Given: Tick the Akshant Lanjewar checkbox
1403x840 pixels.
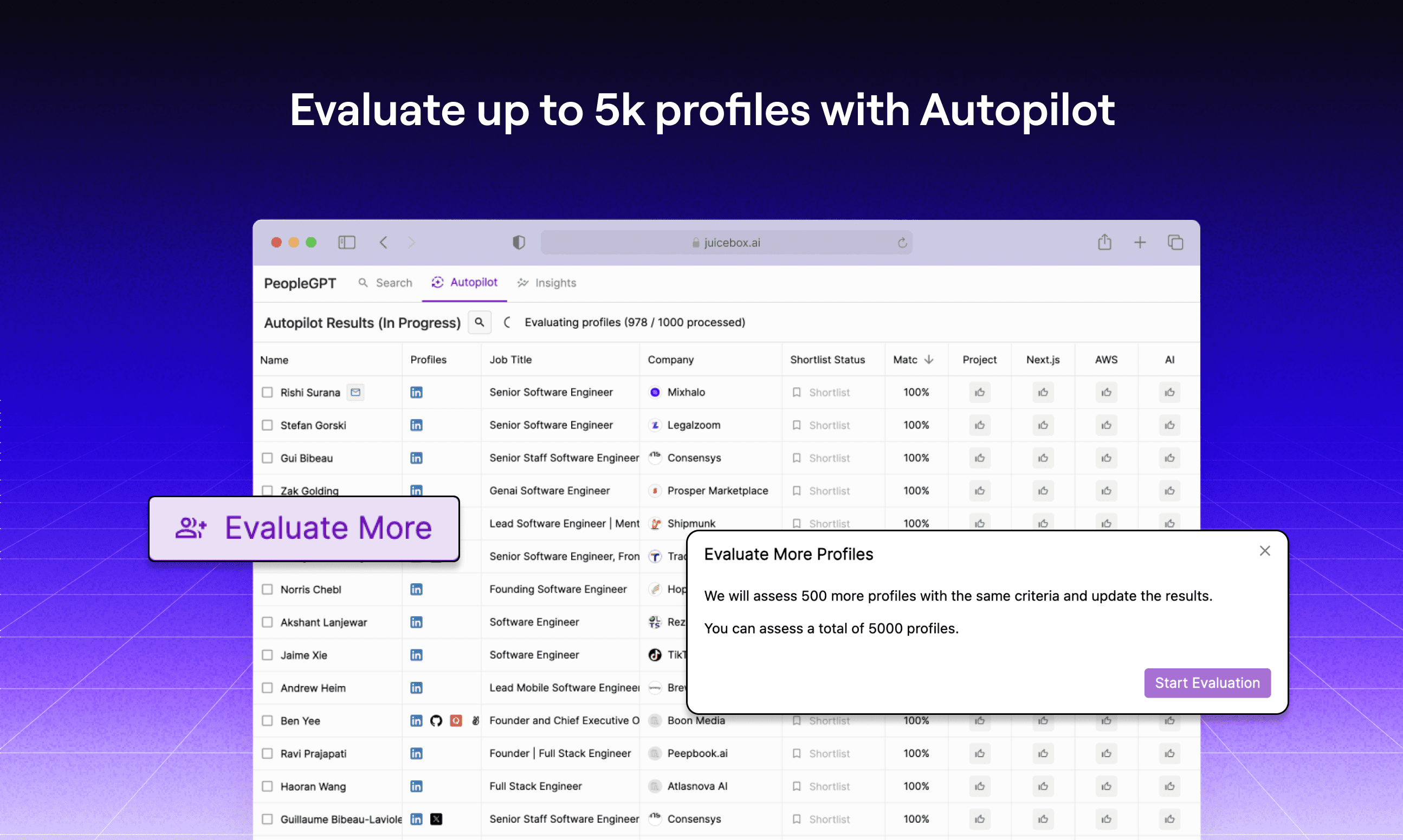Looking at the screenshot, I should pyautogui.click(x=267, y=622).
